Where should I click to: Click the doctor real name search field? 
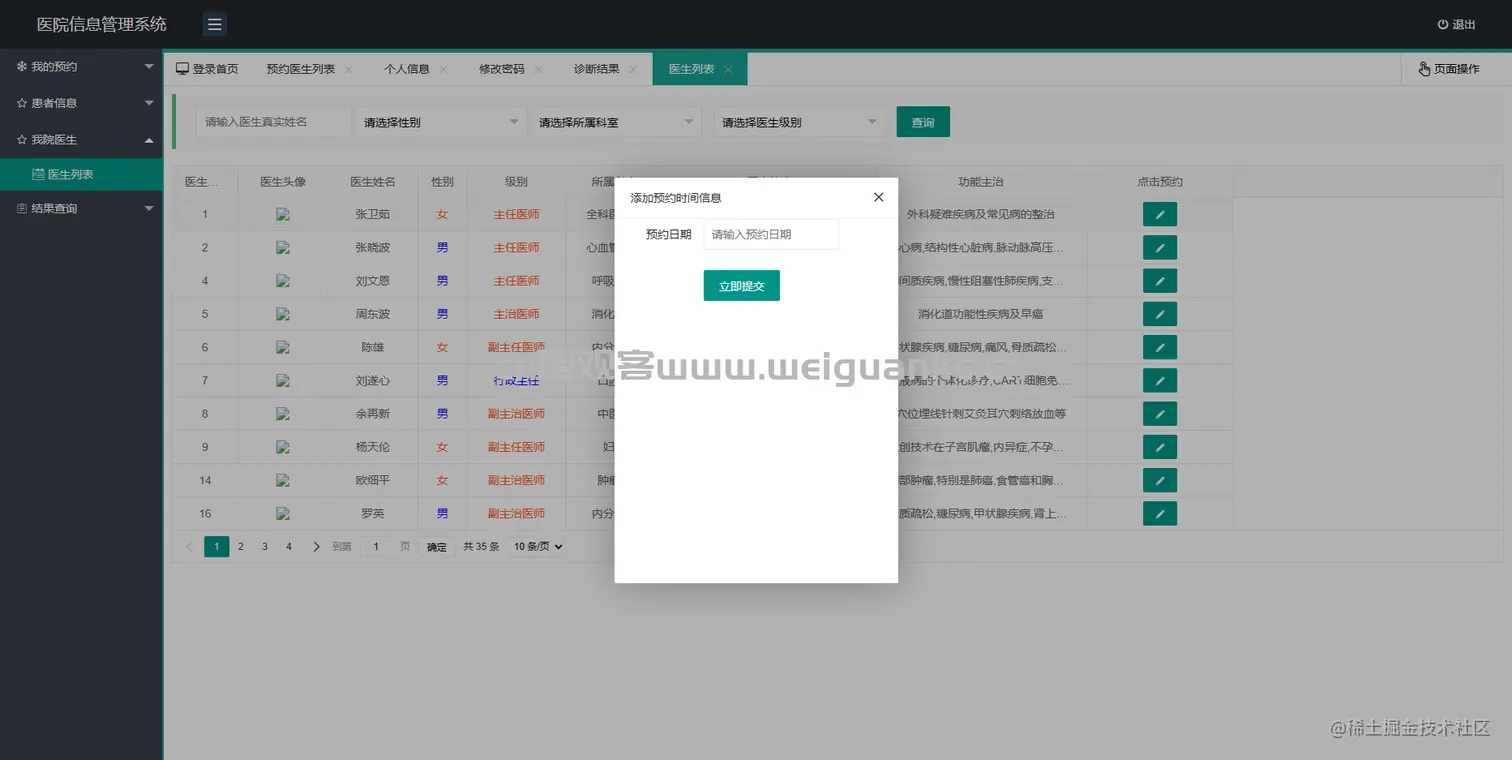click(274, 122)
